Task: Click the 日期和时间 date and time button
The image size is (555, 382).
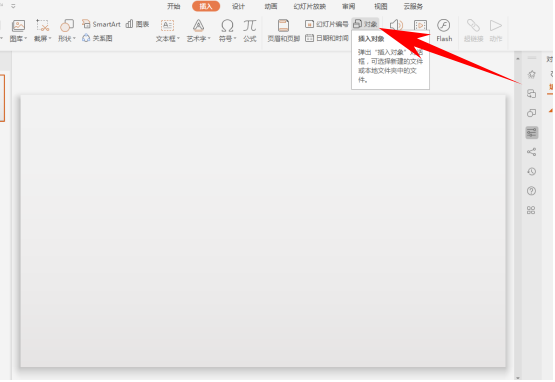Action: [x=327, y=38]
